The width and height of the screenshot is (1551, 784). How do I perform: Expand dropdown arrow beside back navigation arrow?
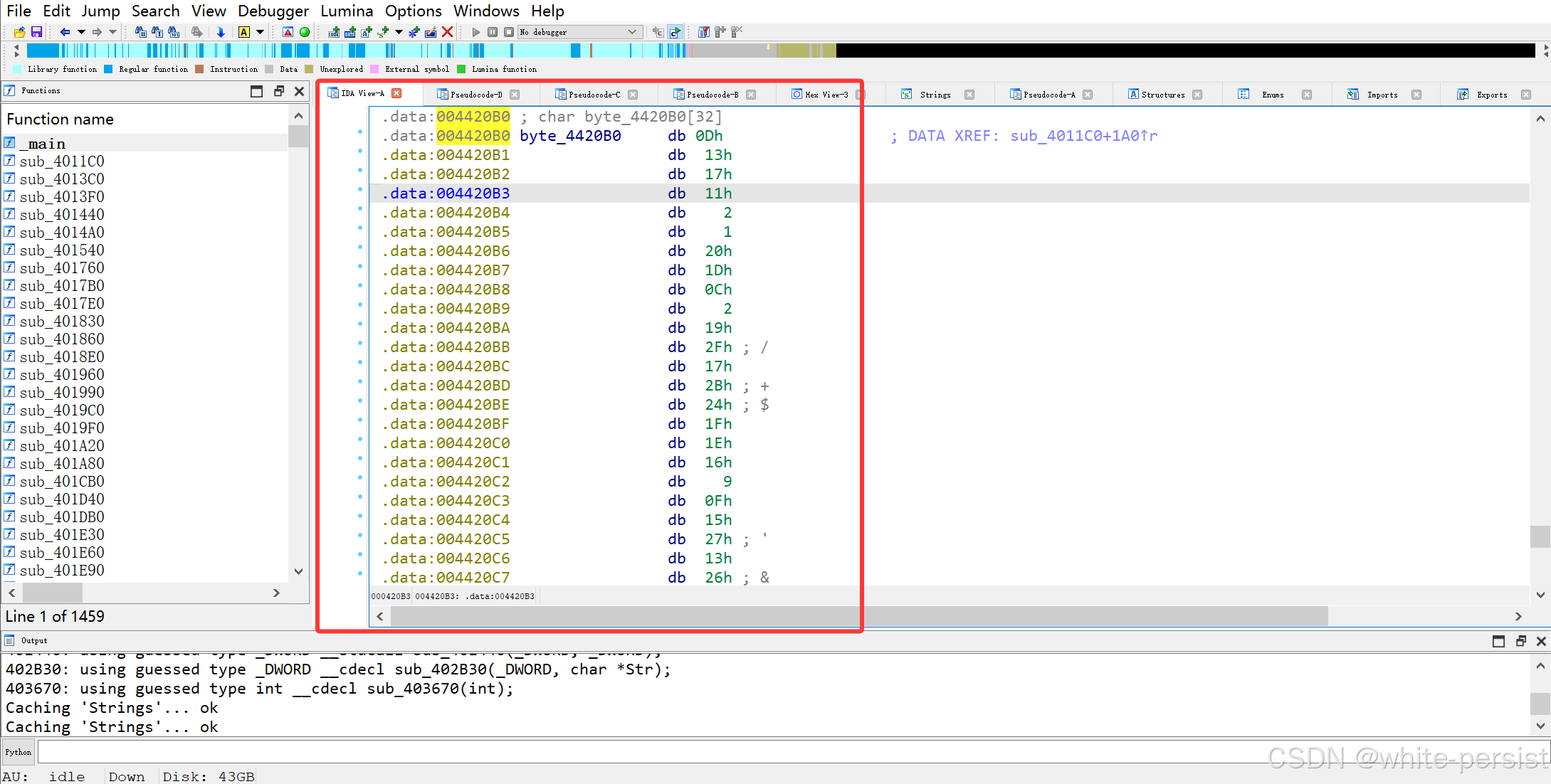(81, 32)
